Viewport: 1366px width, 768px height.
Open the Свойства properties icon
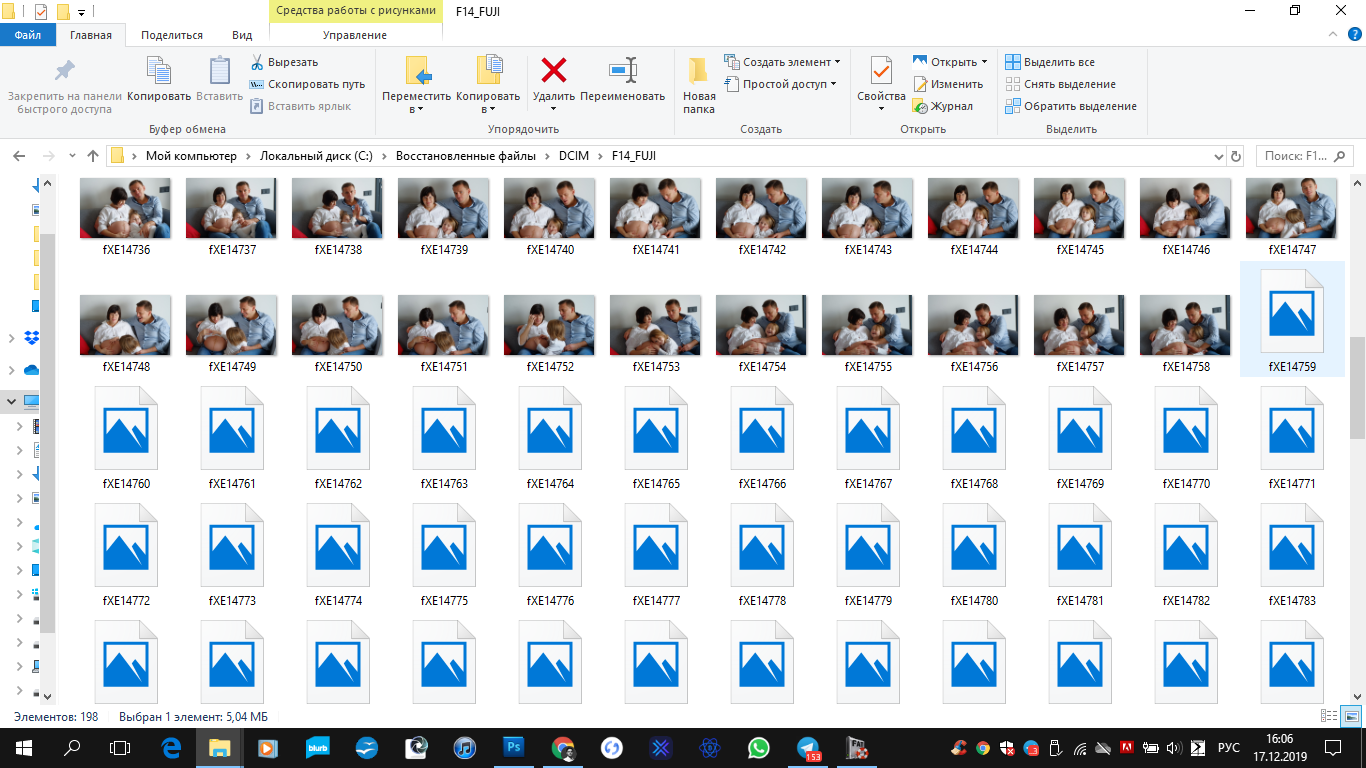[881, 72]
